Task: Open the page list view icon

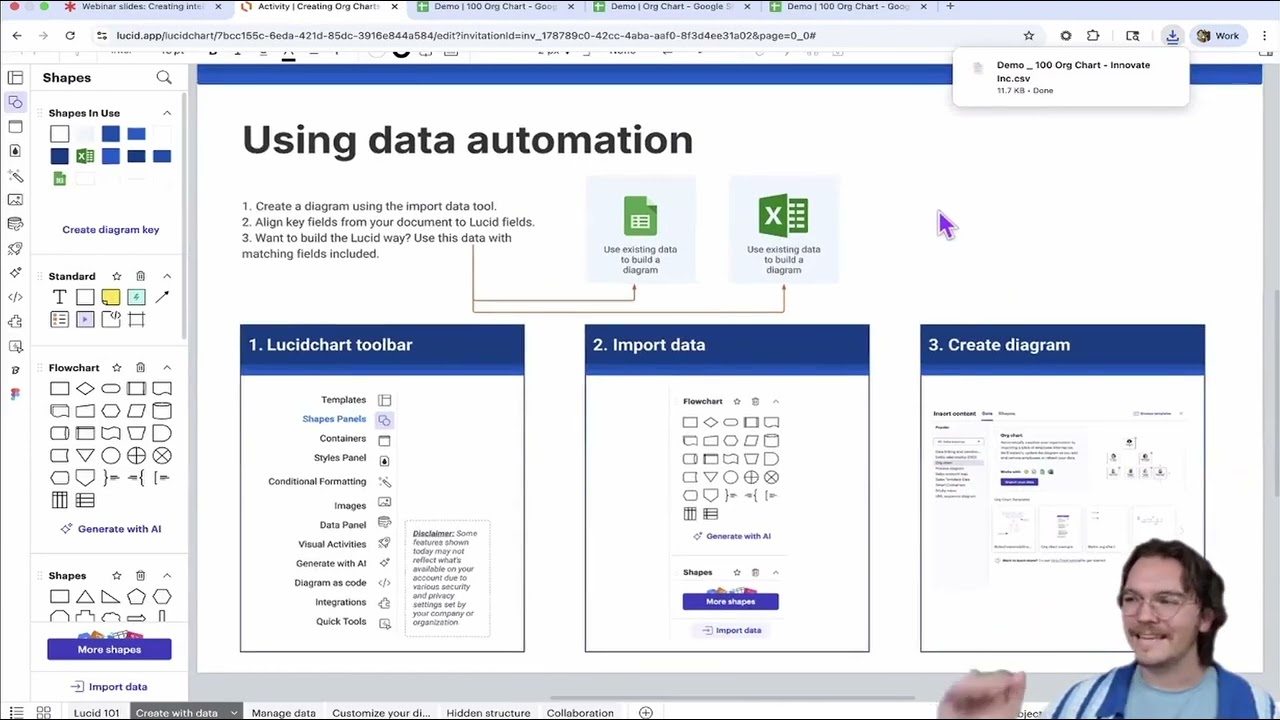Action: pos(16,713)
